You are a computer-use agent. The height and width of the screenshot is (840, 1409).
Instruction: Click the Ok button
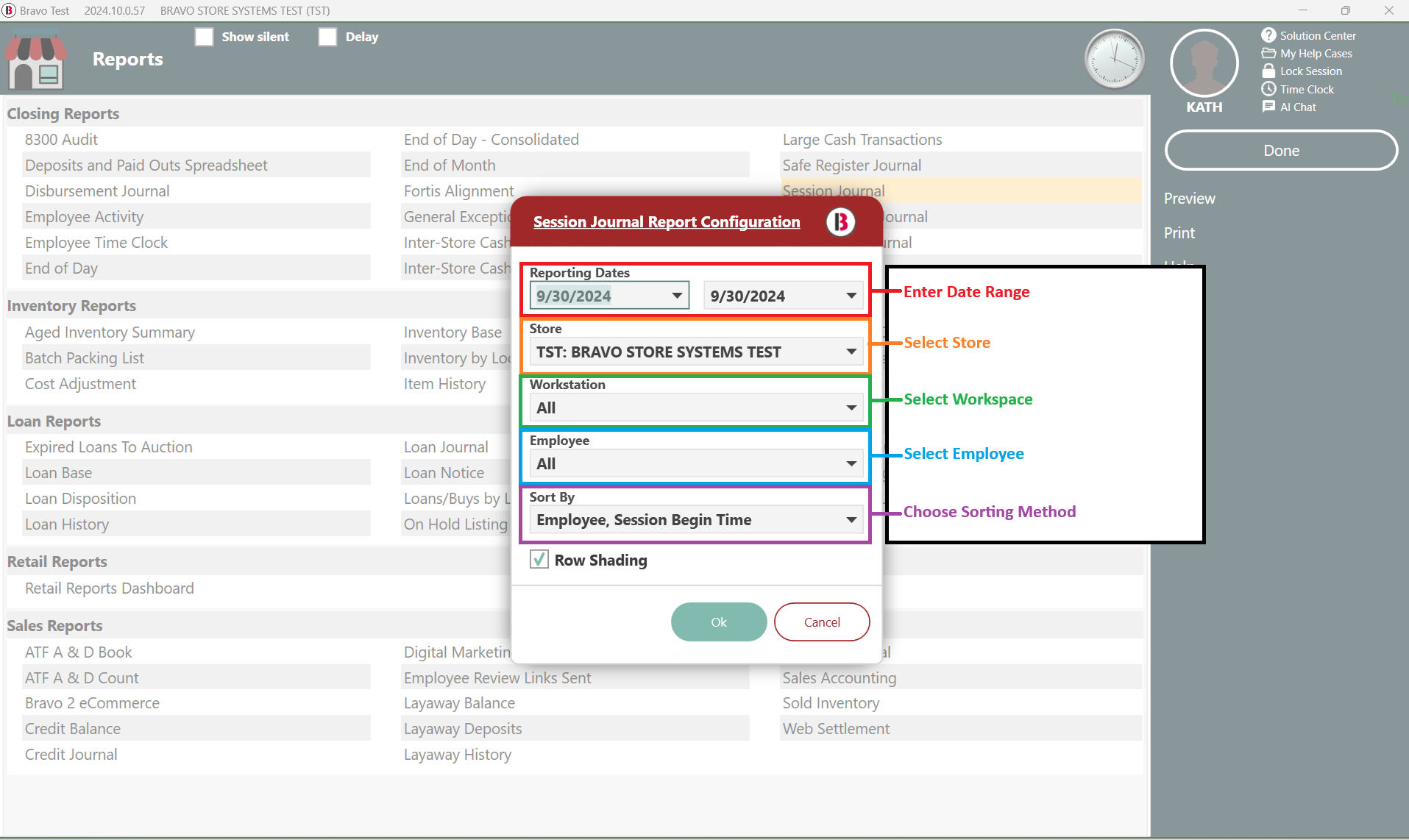719,622
